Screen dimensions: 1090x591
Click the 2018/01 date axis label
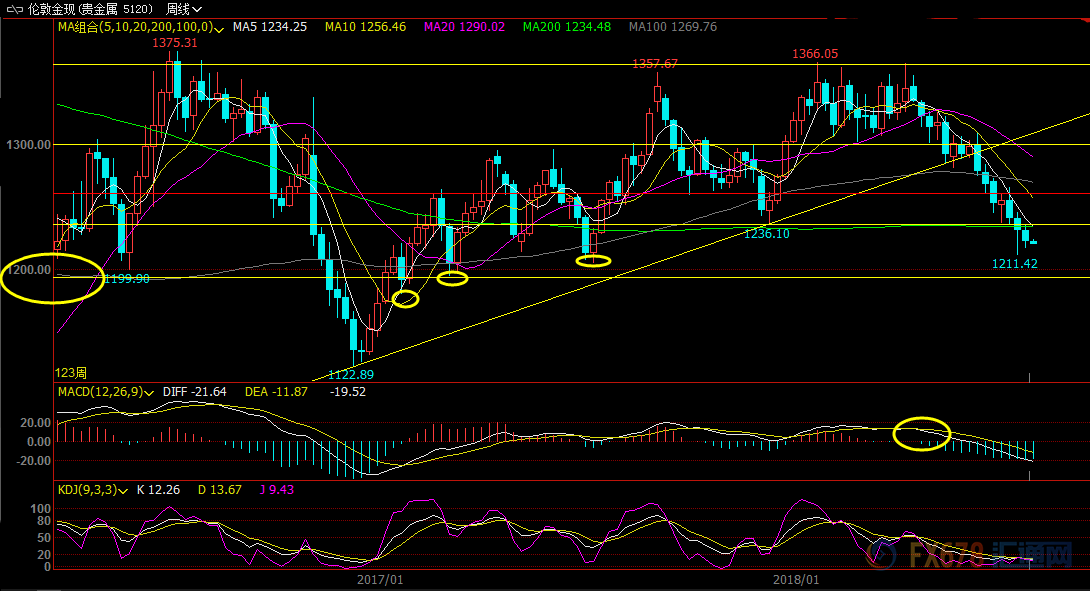[x=796, y=579]
